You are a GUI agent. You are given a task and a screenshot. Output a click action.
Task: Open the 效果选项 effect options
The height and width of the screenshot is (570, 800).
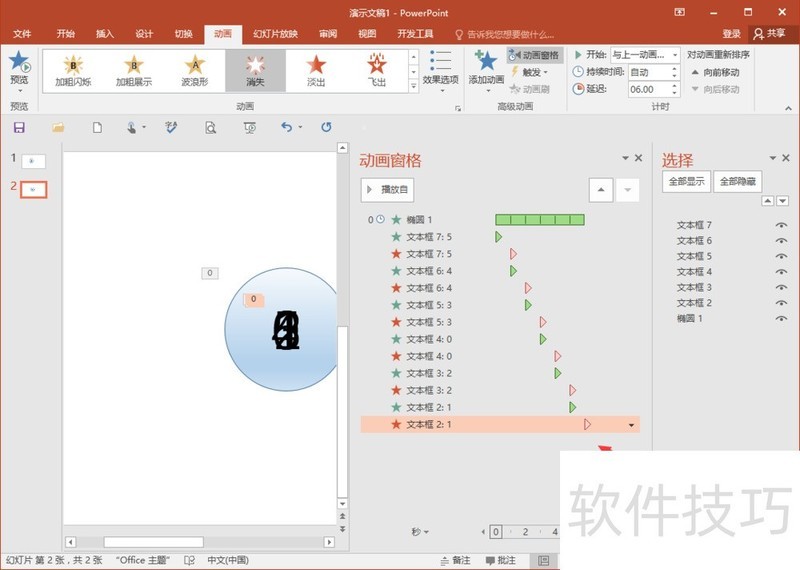[x=440, y=68]
